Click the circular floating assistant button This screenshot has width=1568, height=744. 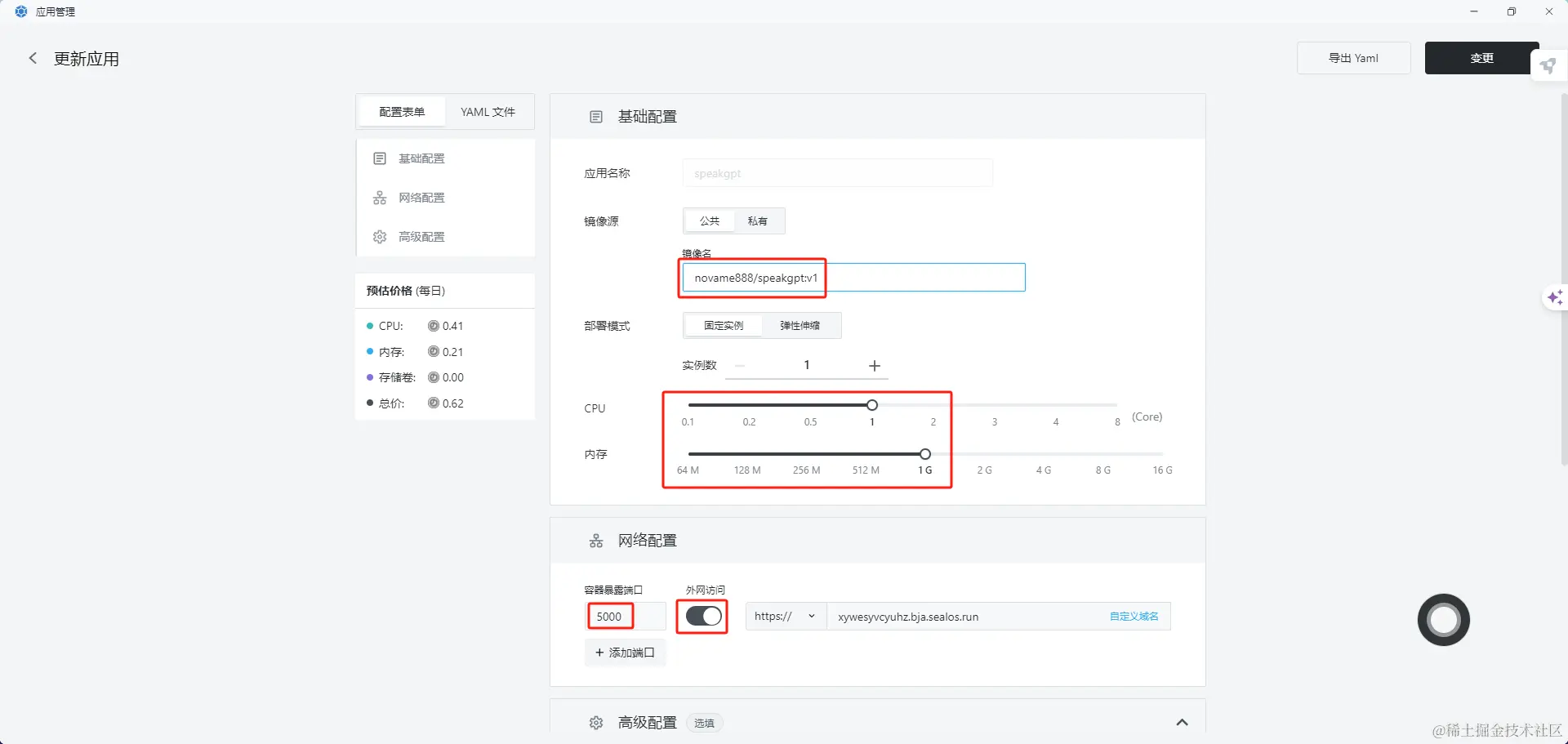[x=1443, y=620]
